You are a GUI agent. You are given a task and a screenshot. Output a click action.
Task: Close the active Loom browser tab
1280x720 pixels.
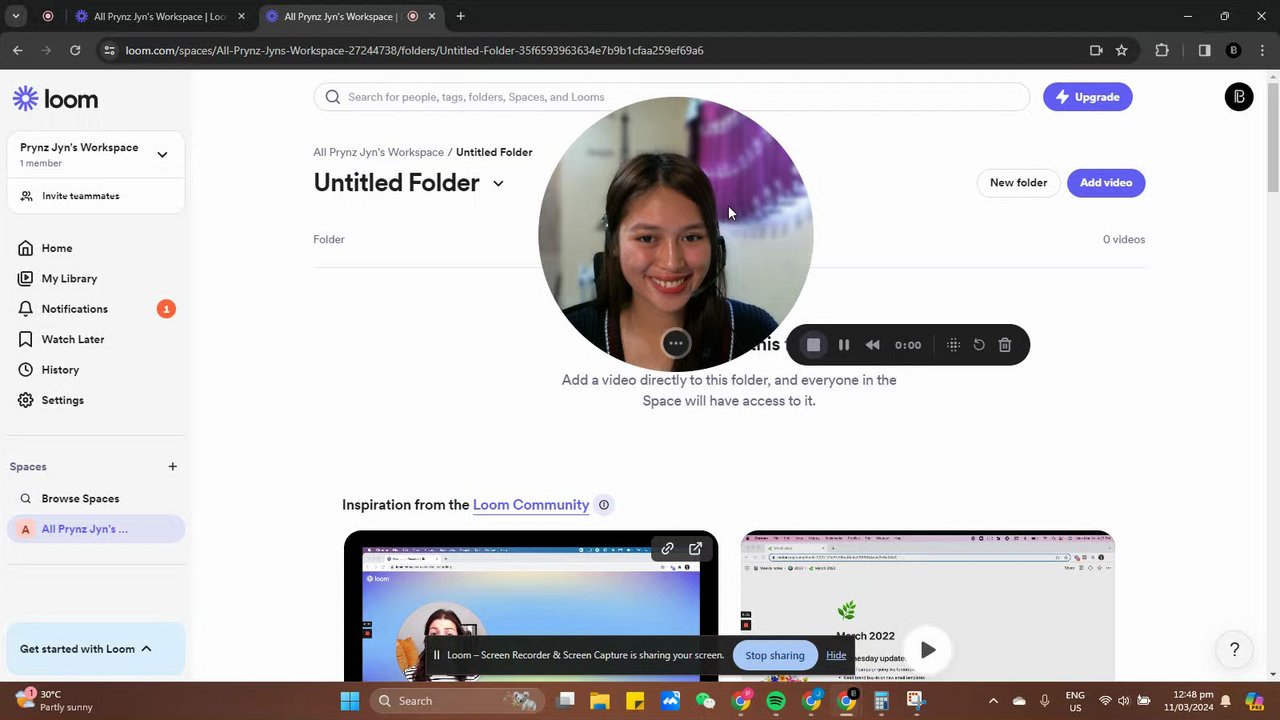coord(432,16)
